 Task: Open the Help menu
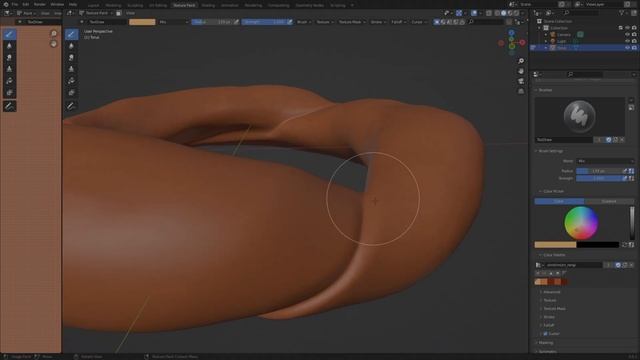point(73,4)
